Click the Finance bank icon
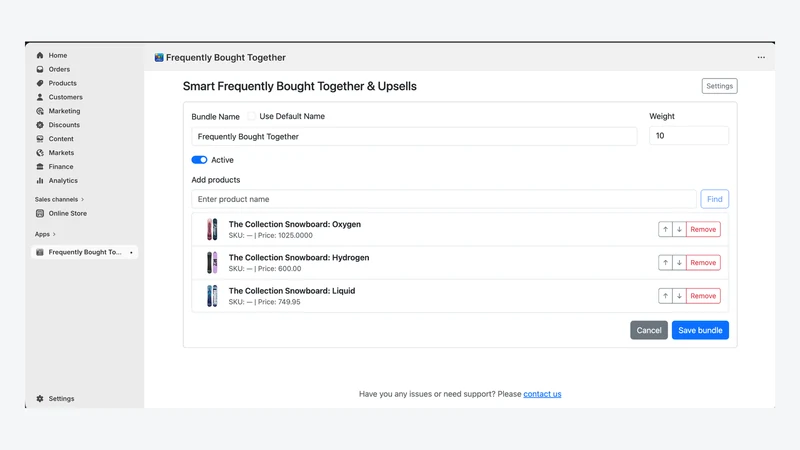Screen dimensions: 800x450 40,166
